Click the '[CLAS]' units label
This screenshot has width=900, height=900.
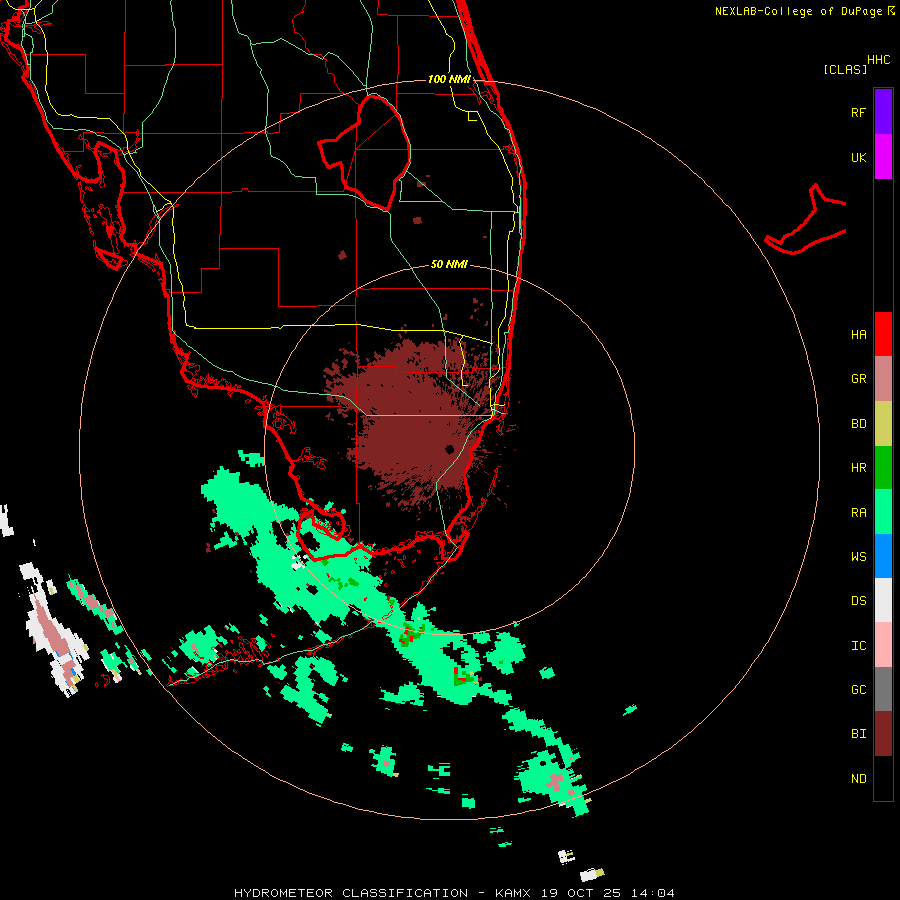[845, 69]
